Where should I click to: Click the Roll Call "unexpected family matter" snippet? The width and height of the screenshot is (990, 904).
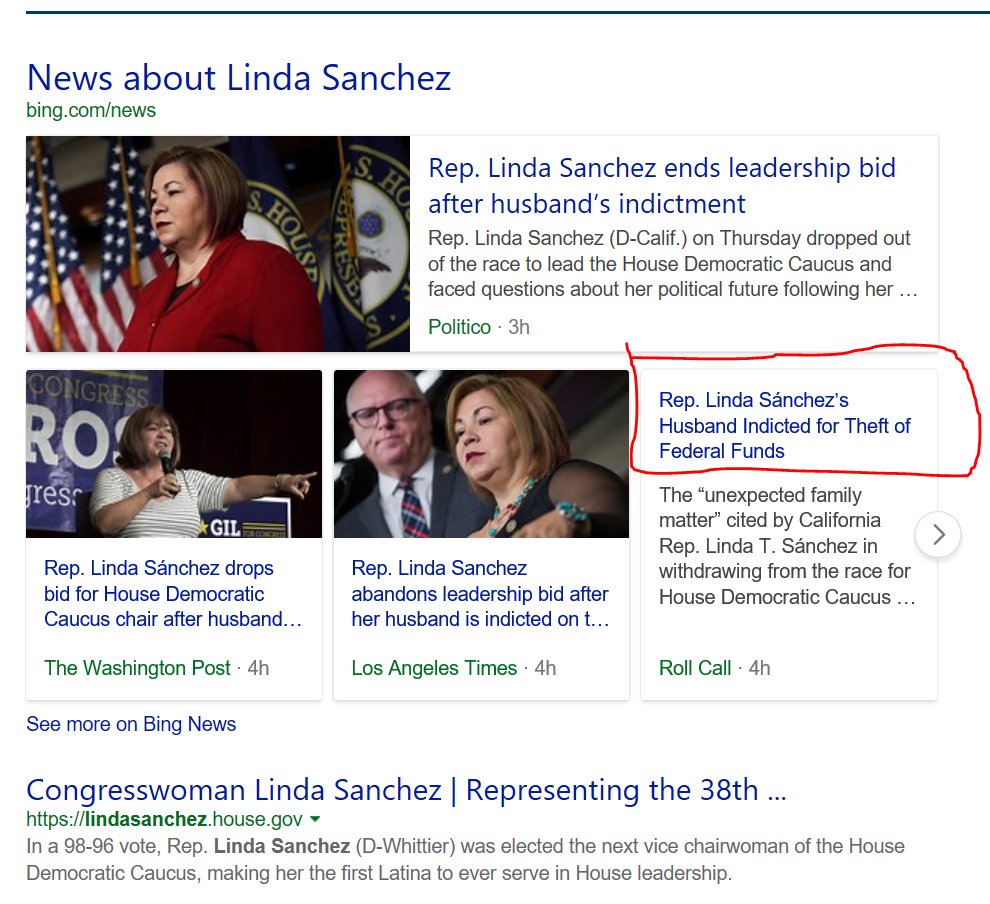coord(786,546)
